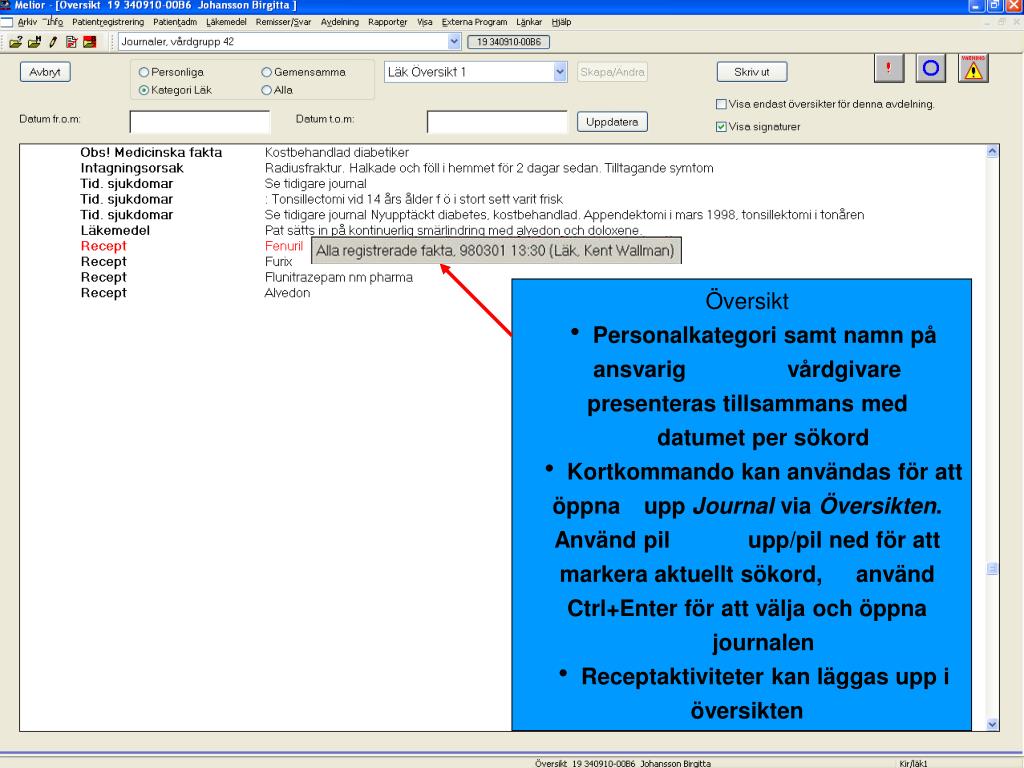Click the Uppdatera button
Viewport: 1024px width, 768px height.
(x=612, y=122)
